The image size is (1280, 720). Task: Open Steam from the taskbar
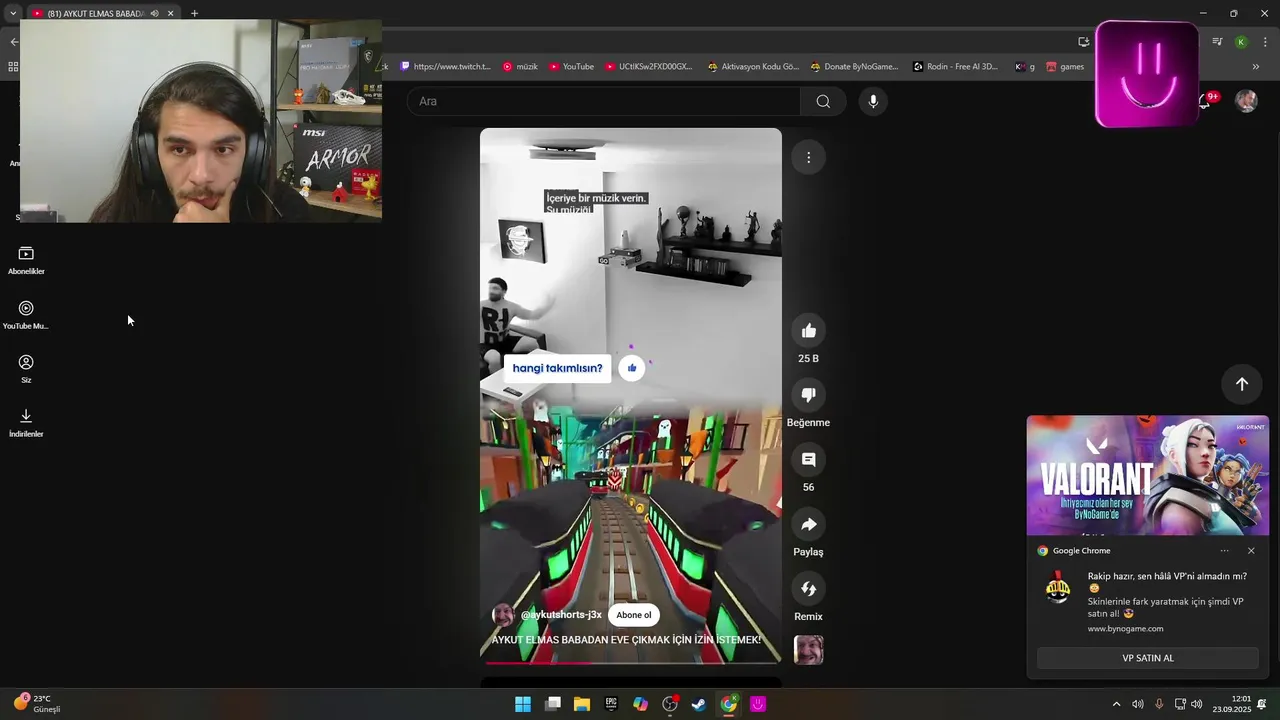pyautogui.click(x=699, y=704)
